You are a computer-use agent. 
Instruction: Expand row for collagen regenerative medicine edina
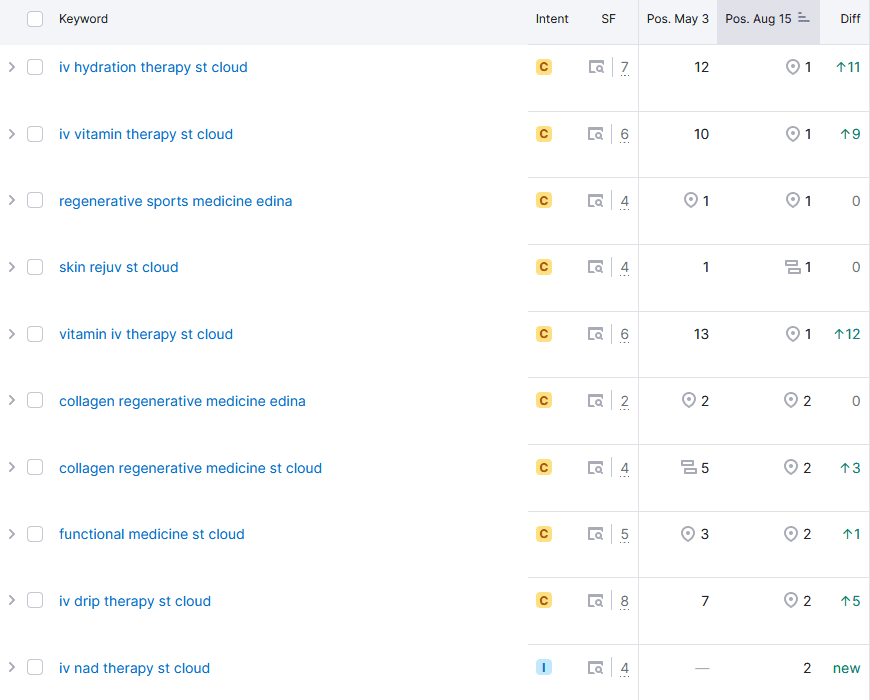[12, 400]
